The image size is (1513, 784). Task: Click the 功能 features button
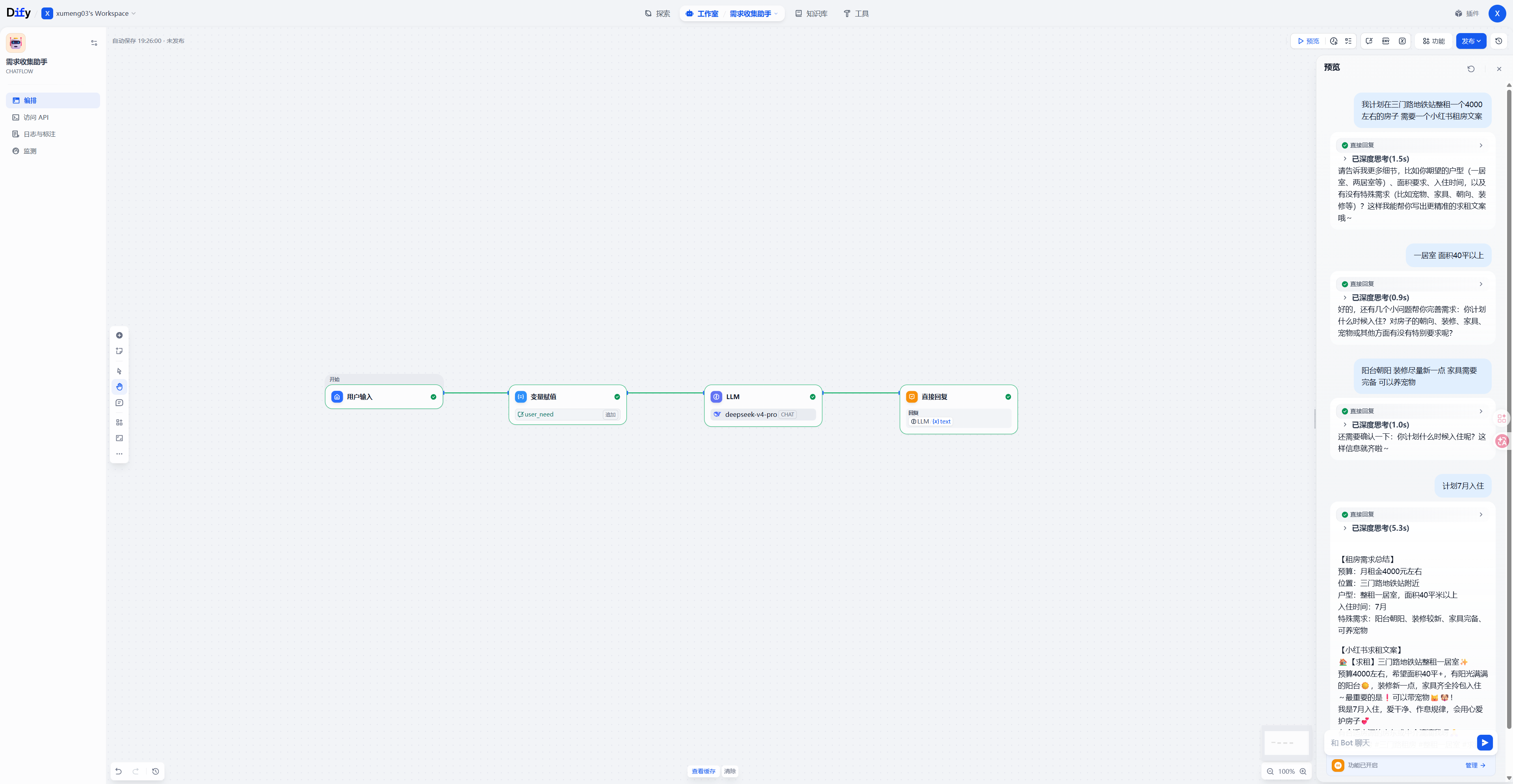pyautogui.click(x=1433, y=41)
